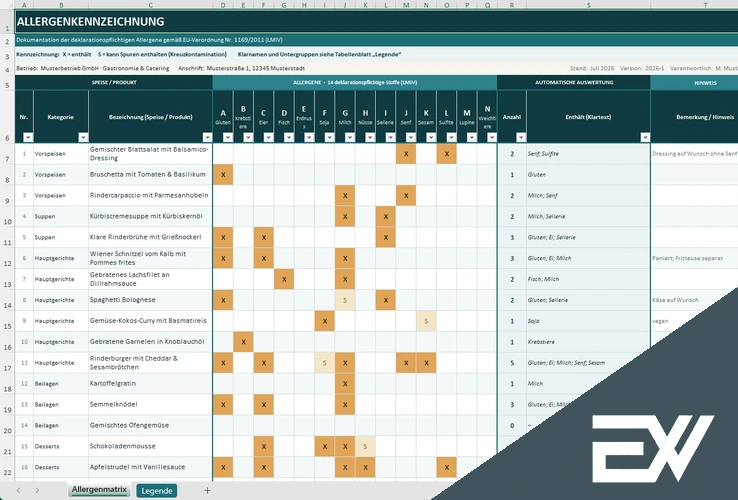
Task: Select column S header
Action: (588, 5)
